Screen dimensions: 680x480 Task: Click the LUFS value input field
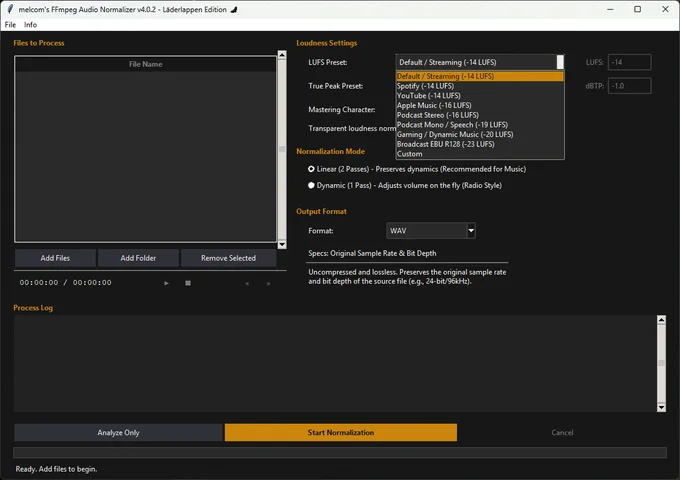pos(629,62)
